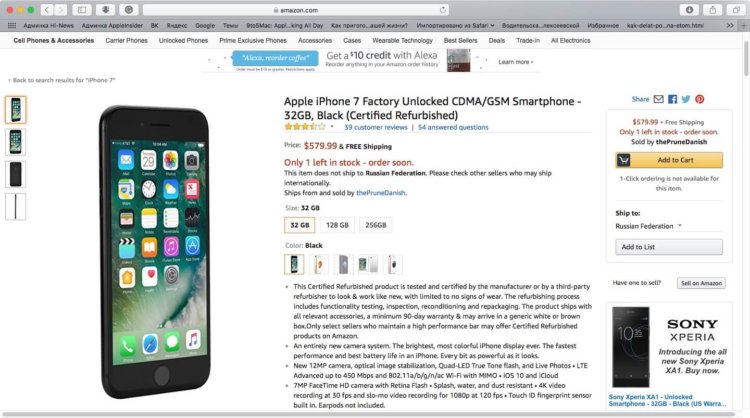Open 39 customer reviews link
Image resolution: width=750 pixels, height=418 pixels.
375,127
